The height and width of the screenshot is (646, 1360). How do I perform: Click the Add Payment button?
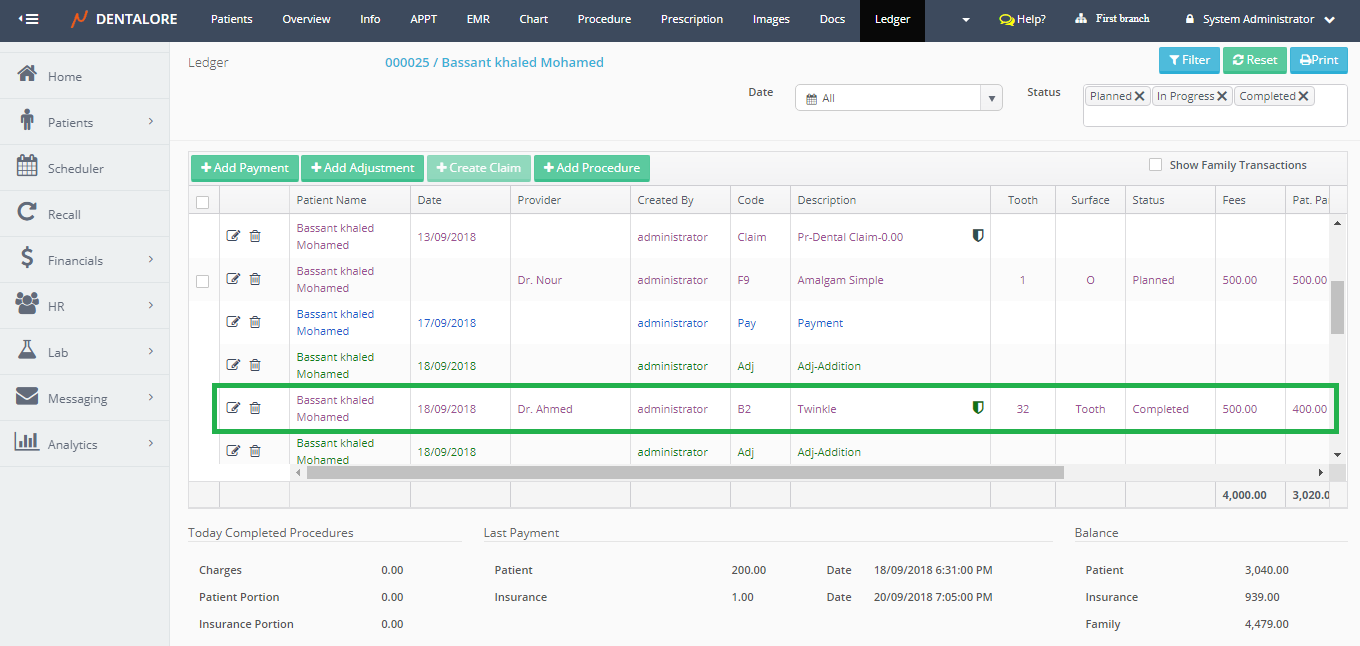pyautogui.click(x=244, y=168)
